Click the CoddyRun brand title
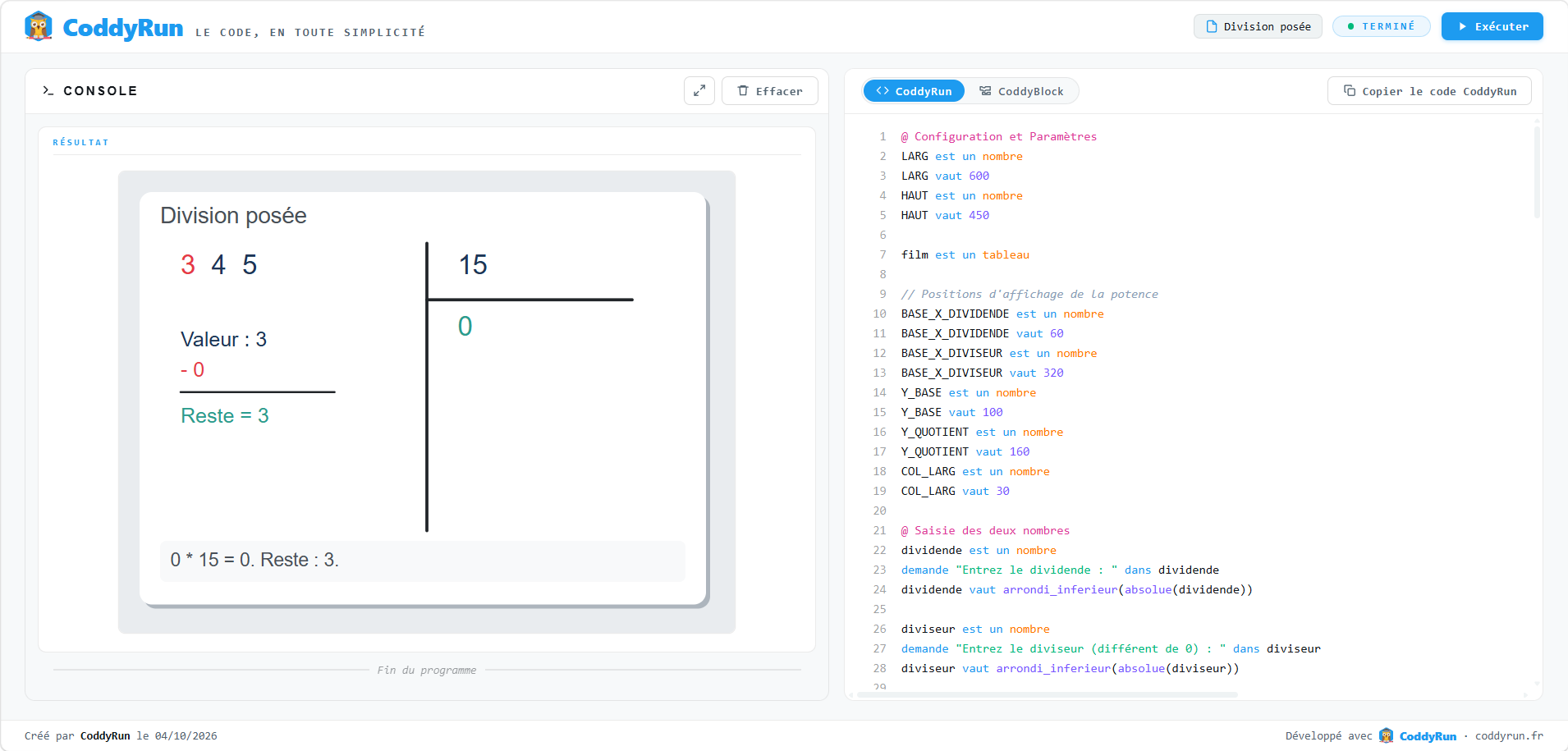 pyautogui.click(x=123, y=28)
